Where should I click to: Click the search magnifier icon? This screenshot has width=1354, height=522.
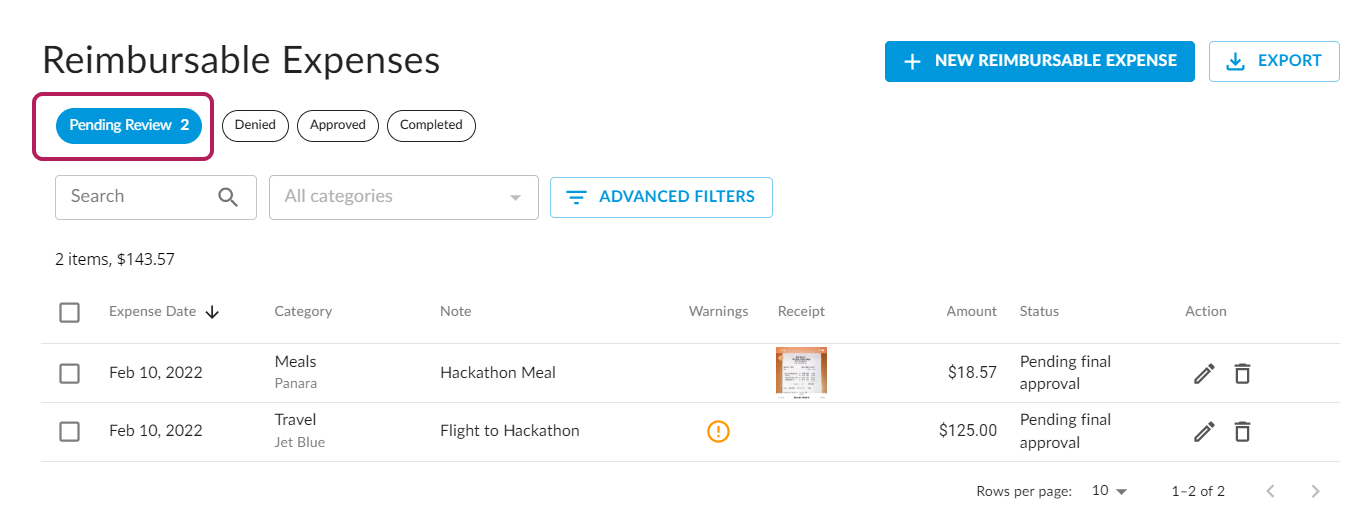click(228, 197)
